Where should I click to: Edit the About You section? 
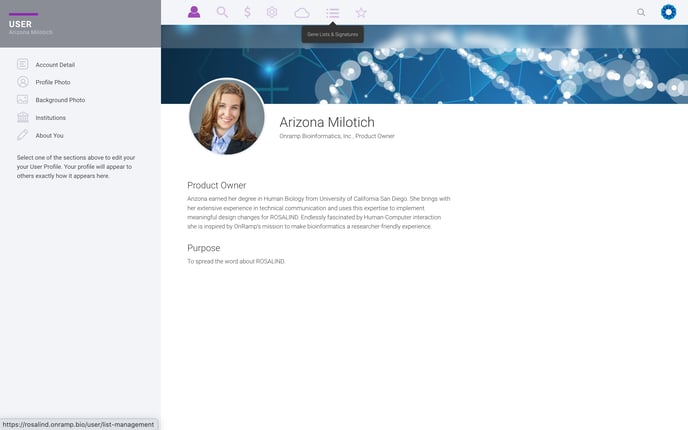50,136
